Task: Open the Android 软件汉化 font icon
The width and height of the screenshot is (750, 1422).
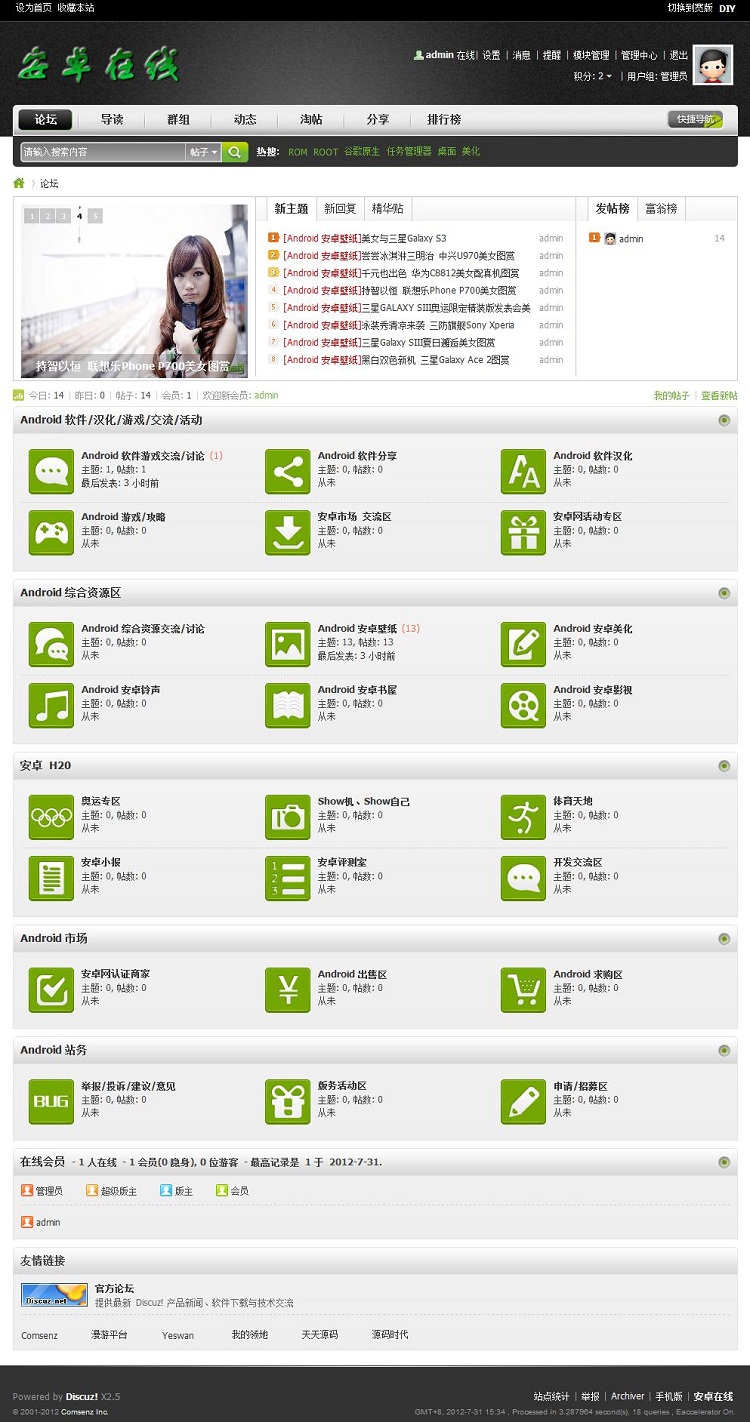Action: point(524,471)
